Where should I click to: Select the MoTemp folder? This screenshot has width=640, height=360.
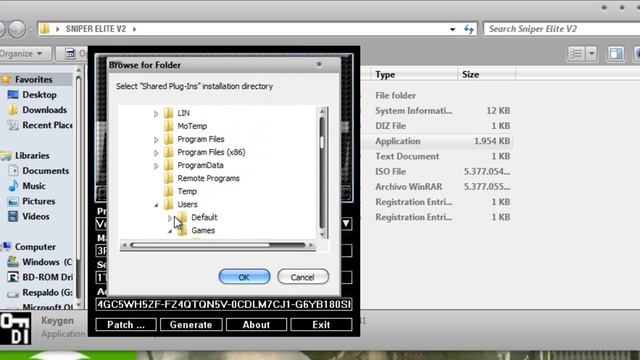(192, 126)
